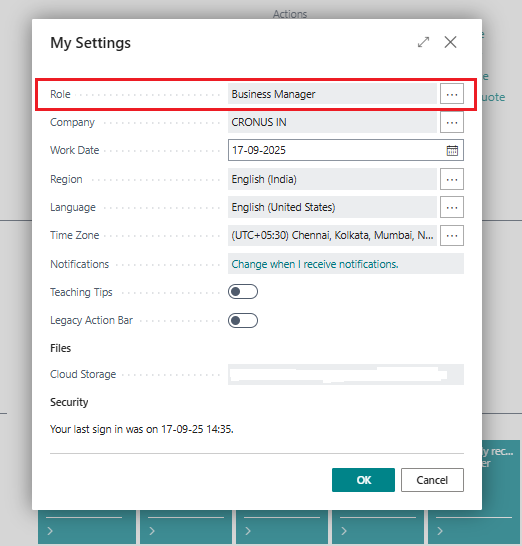522x546 pixels.
Task: Enable the Teaching Tips switch
Action: coord(243,292)
